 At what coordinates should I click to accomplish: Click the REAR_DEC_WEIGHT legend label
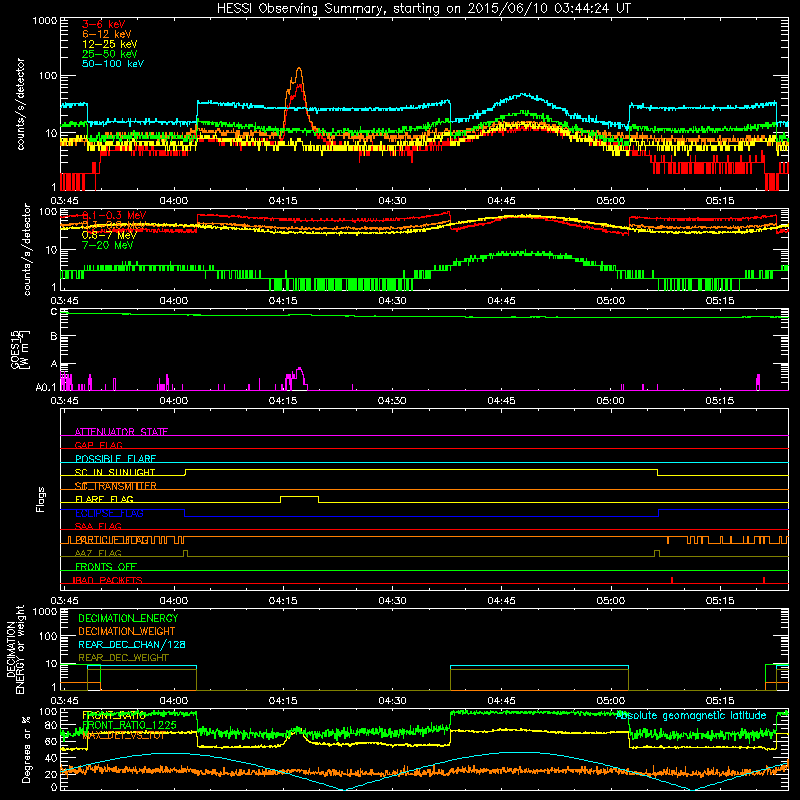pyautogui.click(x=123, y=658)
